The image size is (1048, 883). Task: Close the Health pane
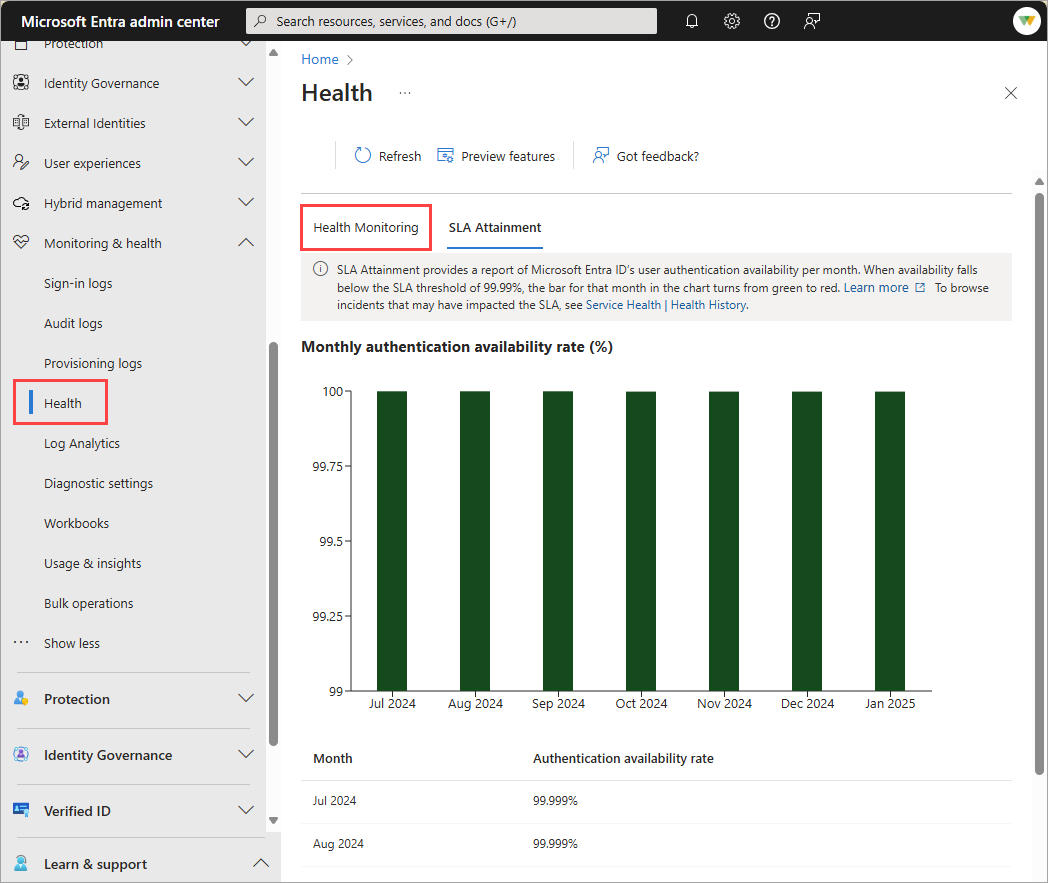1011,93
